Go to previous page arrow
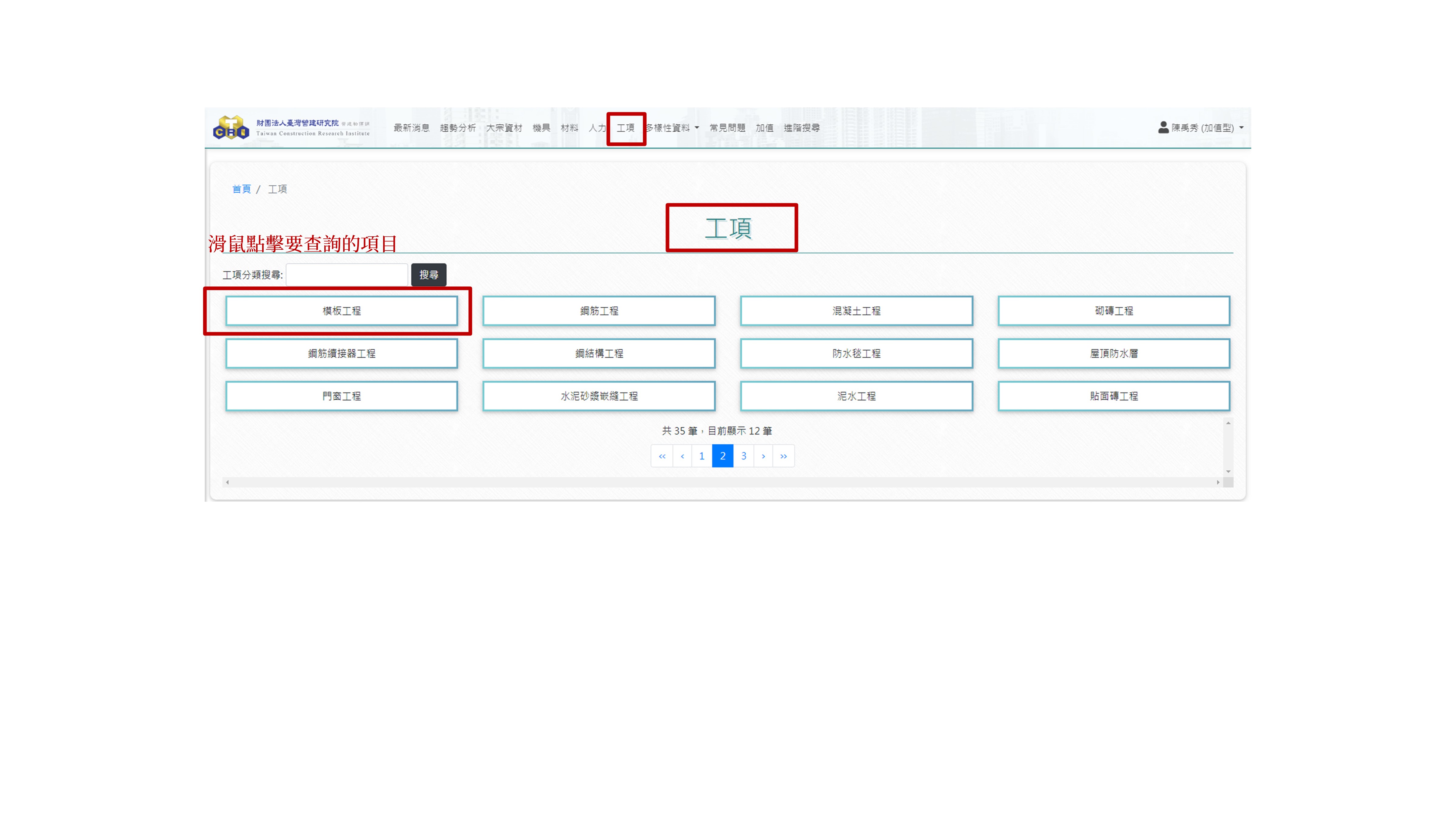1456x819 pixels. [x=682, y=456]
